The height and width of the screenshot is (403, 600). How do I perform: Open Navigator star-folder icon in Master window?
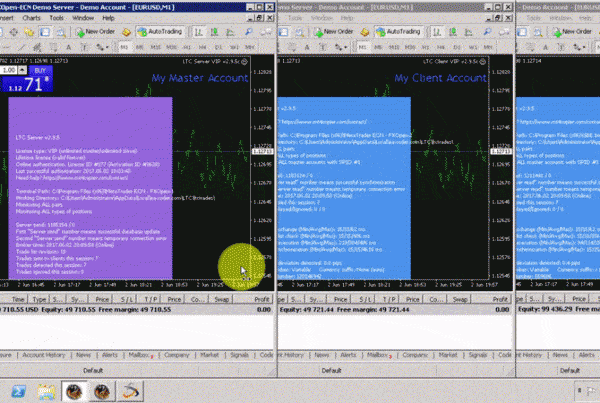coord(29,33)
